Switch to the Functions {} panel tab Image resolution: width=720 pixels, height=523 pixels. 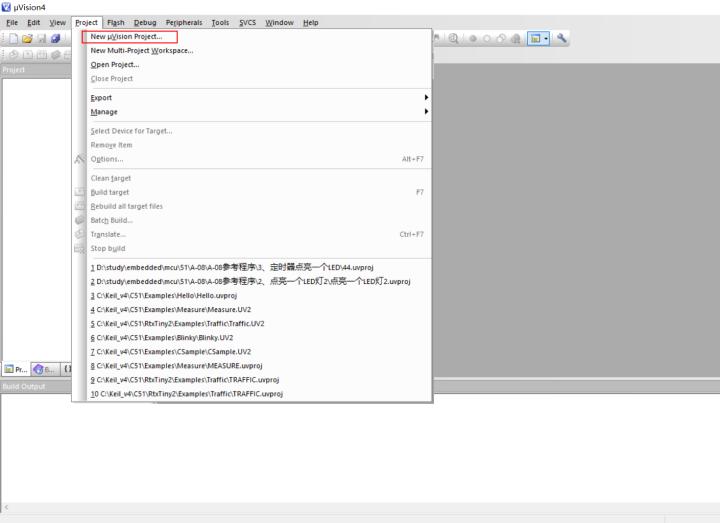(67, 369)
